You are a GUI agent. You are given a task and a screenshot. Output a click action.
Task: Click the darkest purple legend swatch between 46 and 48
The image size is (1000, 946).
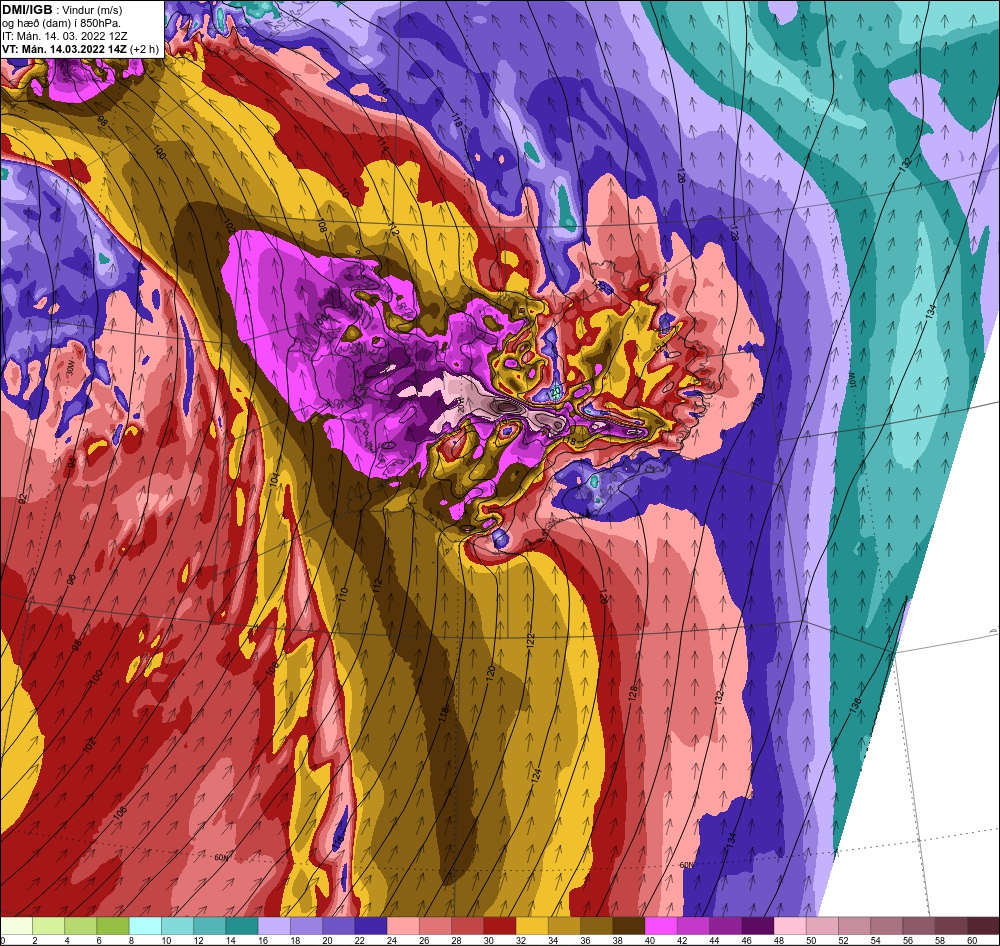pyautogui.click(x=758, y=926)
